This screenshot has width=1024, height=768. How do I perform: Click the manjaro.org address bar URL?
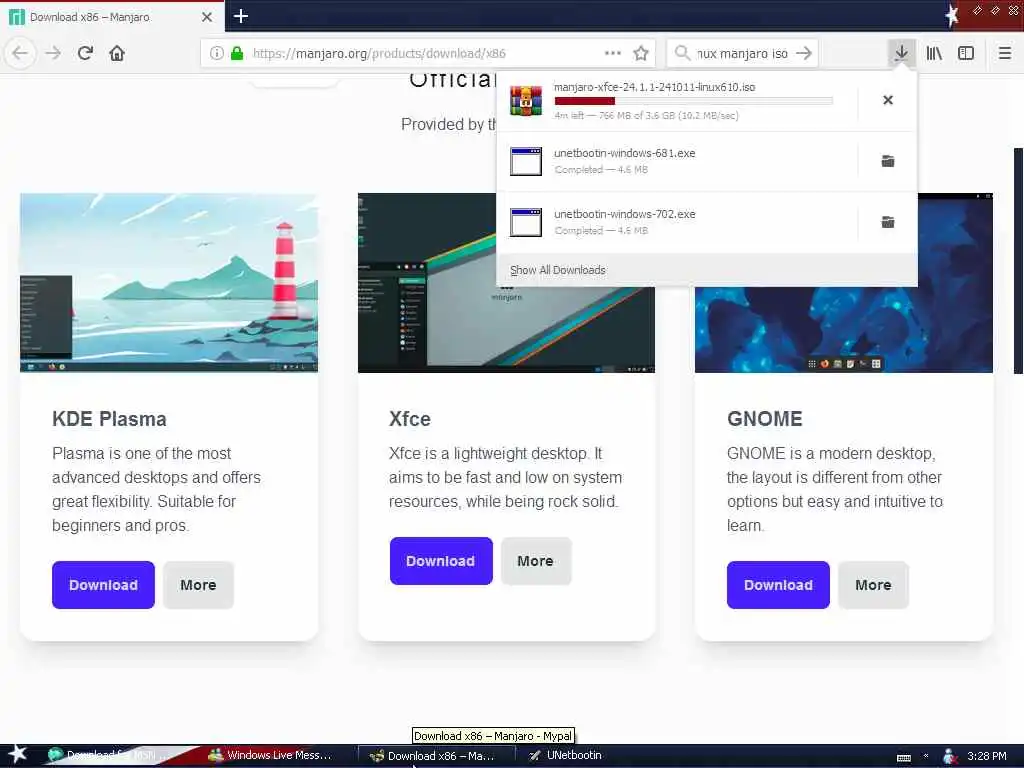coord(379,54)
